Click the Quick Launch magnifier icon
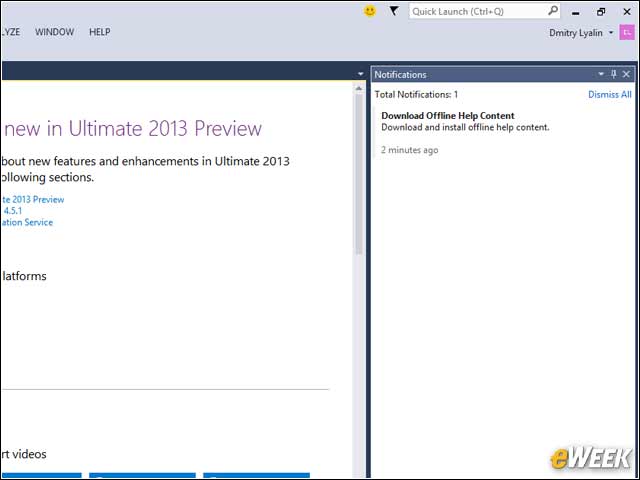 552,11
